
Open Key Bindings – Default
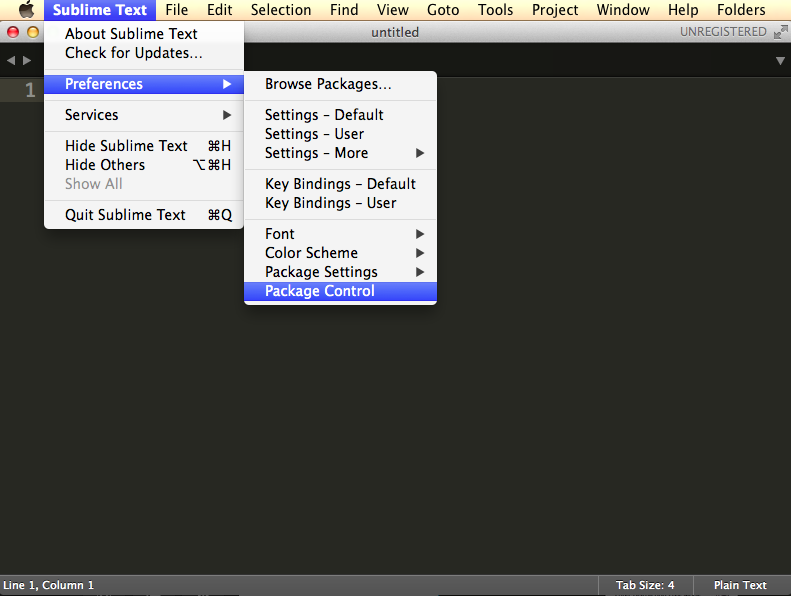(341, 184)
